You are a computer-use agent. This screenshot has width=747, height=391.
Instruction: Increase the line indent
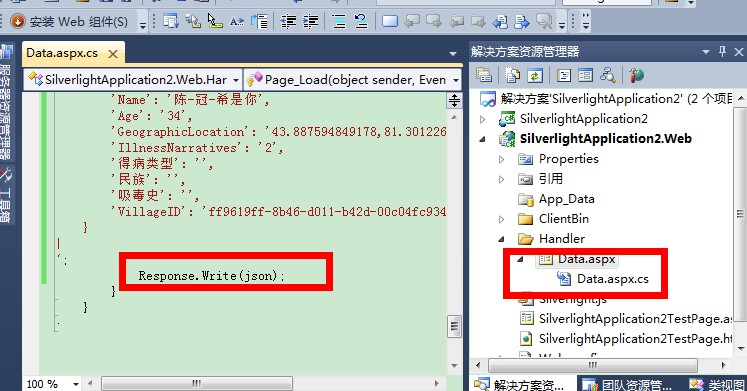(310, 21)
